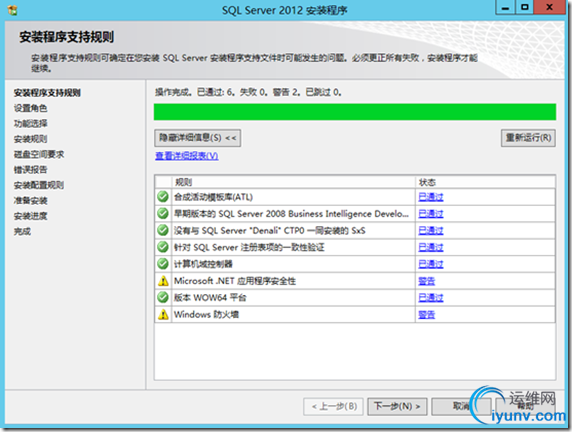Select 错误报告 step in sidebar
This screenshot has height=432, width=572.
click(30, 170)
